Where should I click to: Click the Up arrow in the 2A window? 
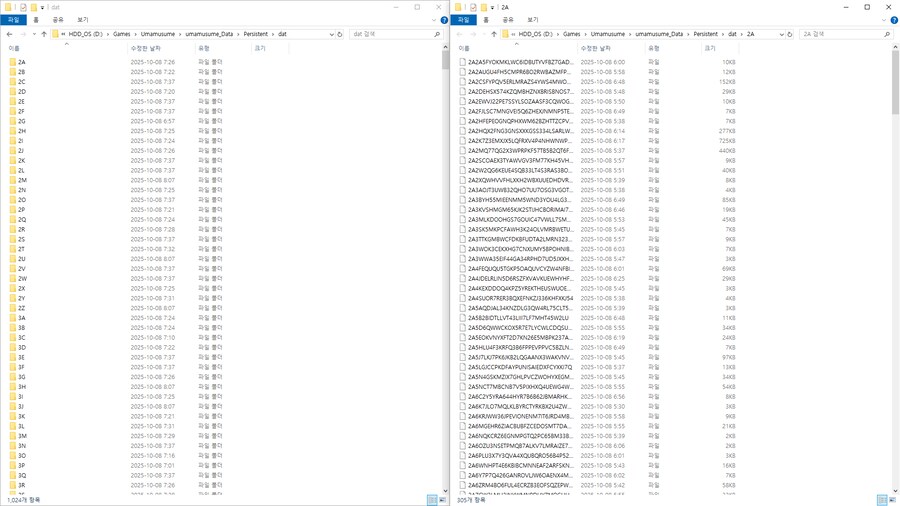coord(494,34)
